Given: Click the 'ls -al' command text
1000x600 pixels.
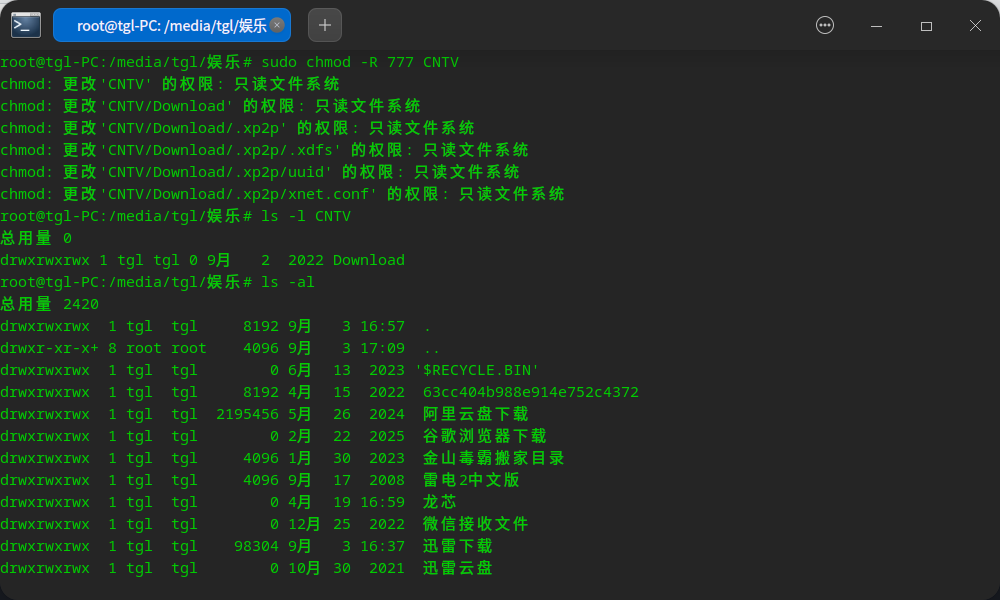Looking at the screenshot, I should coord(288,282).
